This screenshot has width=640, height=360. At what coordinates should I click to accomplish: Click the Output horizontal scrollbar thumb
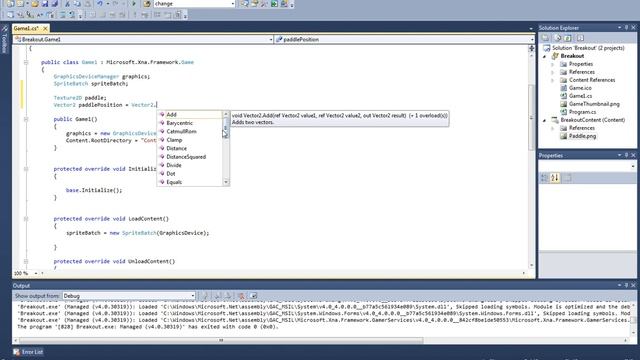tap(221, 340)
